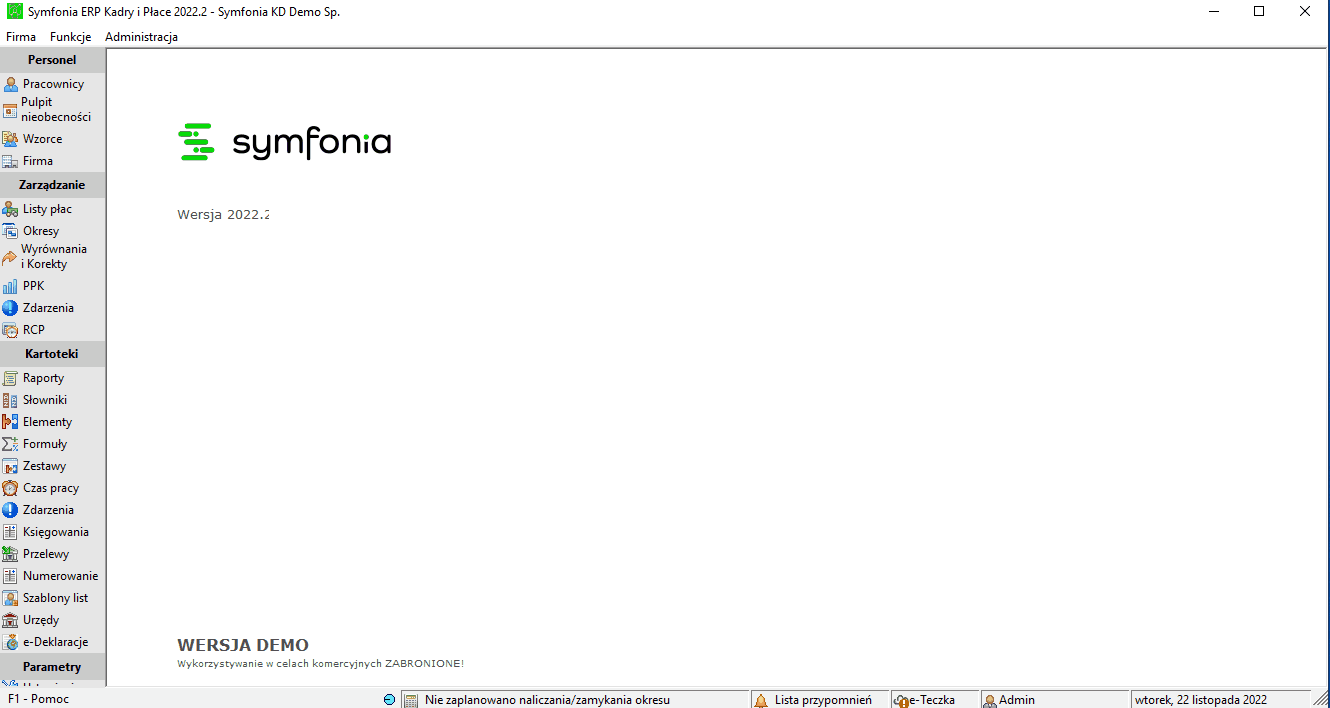
Task: Click the Wzorce sidebar icon
Action: click(x=11, y=139)
